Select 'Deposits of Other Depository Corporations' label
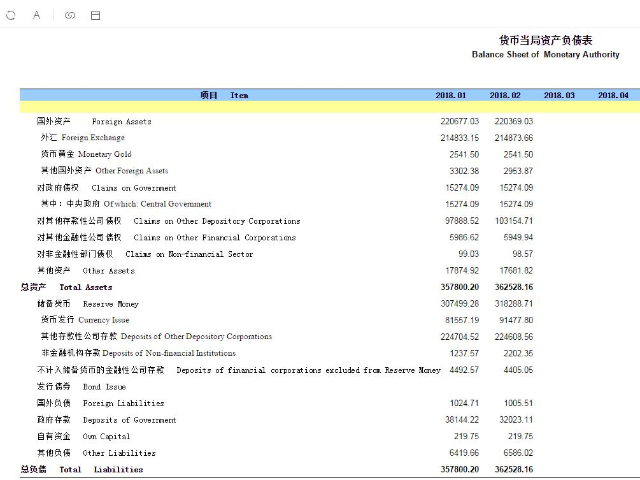 (x=196, y=336)
